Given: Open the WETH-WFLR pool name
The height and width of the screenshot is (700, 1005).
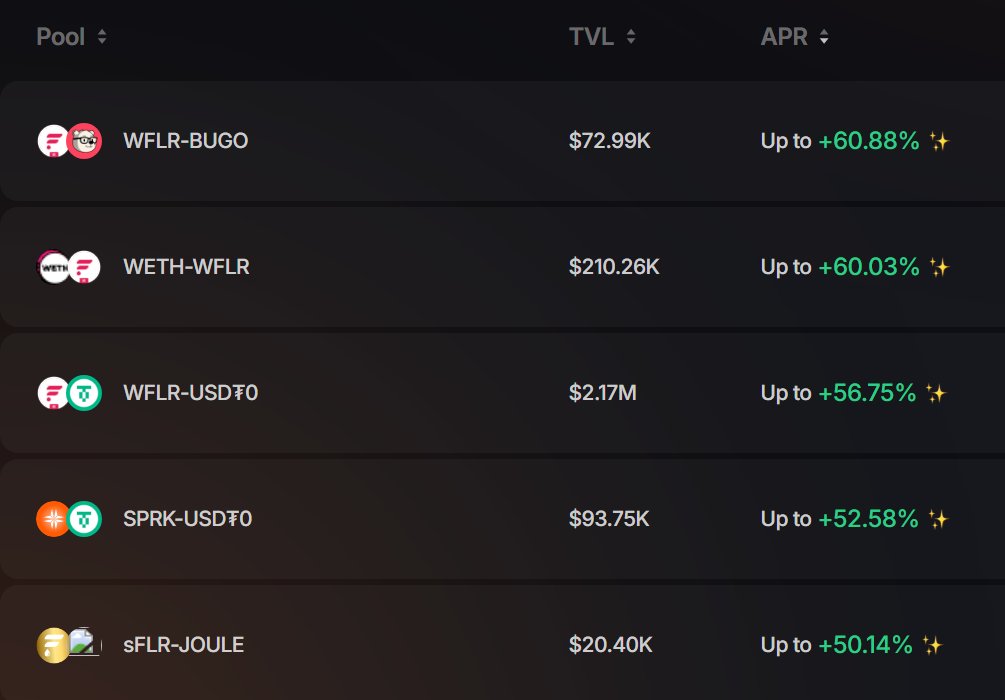Looking at the screenshot, I should pos(186,267).
